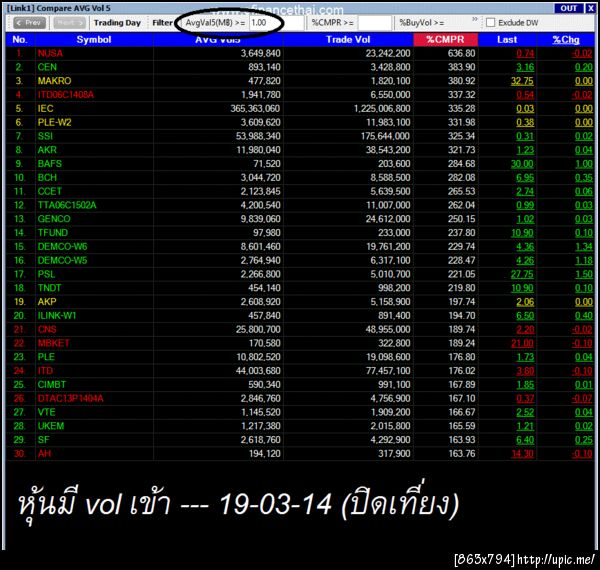Click CNS average volume 25,800,700
This screenshot has height=570, width=600.
click(258, 329)
